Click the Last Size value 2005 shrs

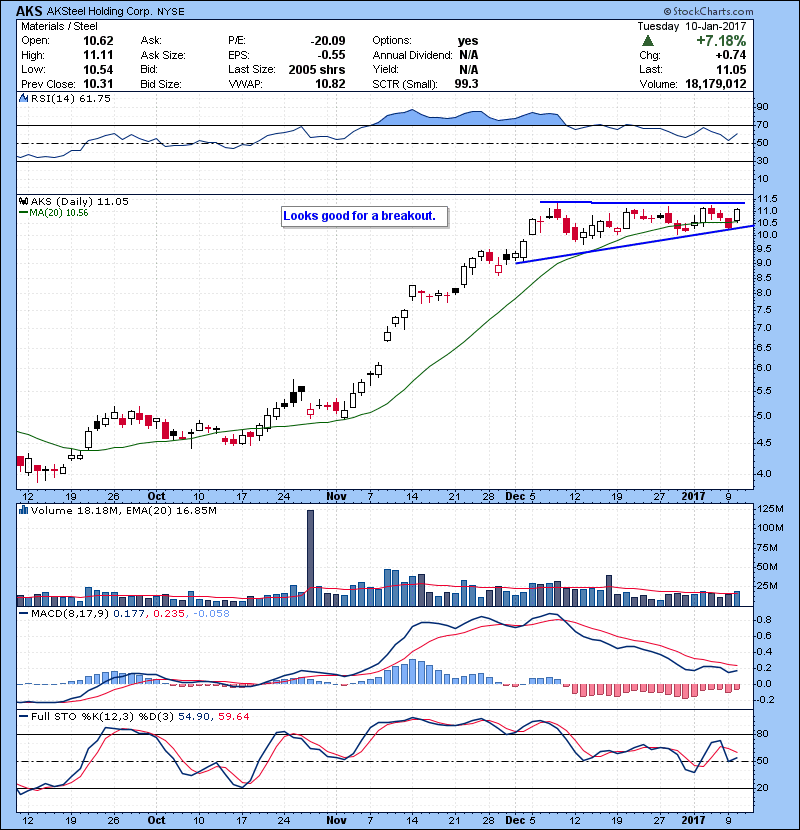point(317,69)
